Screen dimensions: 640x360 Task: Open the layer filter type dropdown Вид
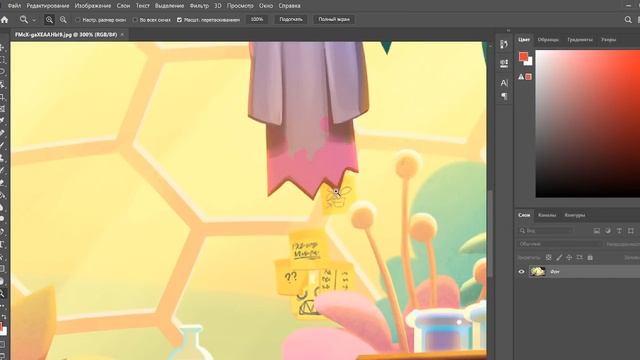(x=546, y=231)
